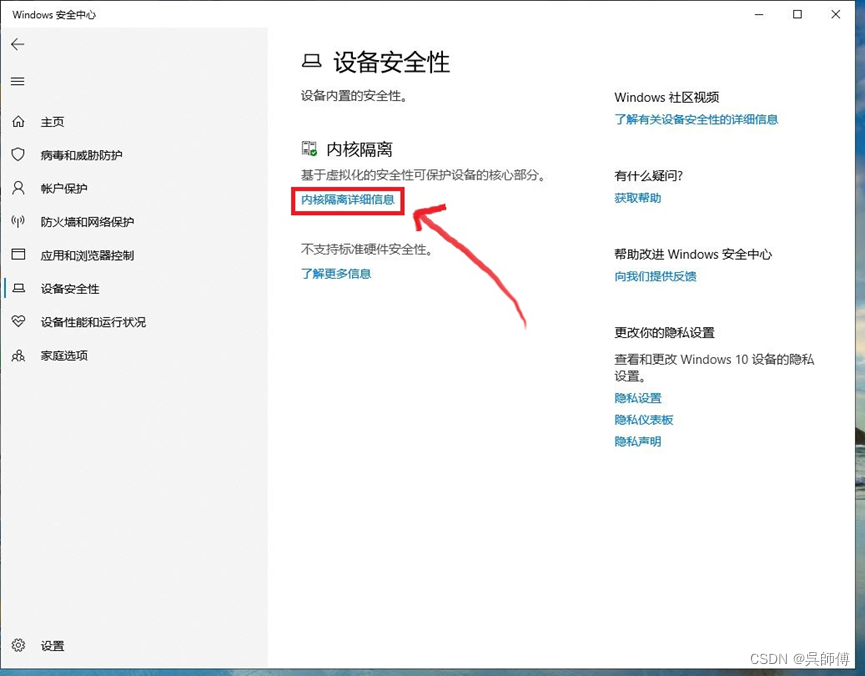Click the back arrow icon

(x=18, y=44)
